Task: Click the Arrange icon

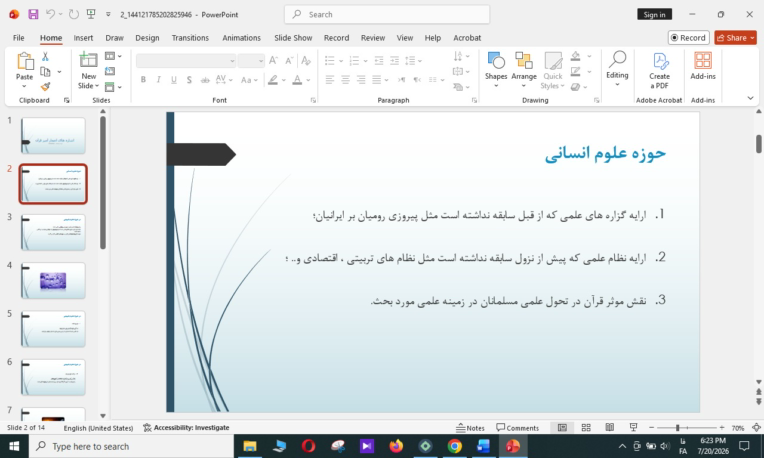Action: [524, 61]
